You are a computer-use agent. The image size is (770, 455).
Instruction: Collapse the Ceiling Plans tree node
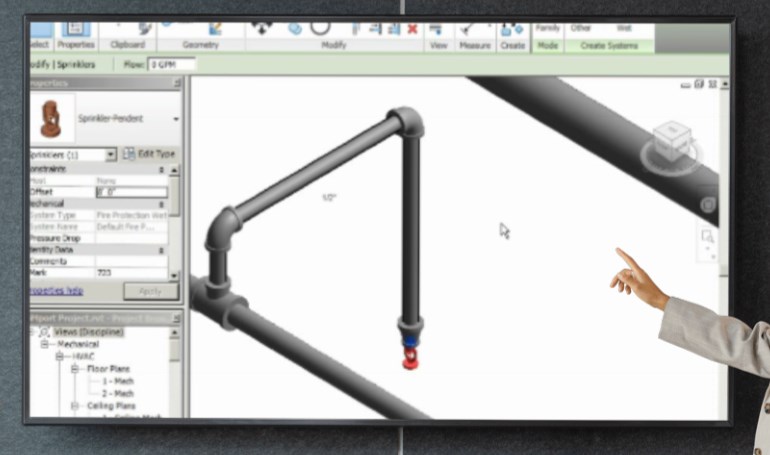click(75, 406)
